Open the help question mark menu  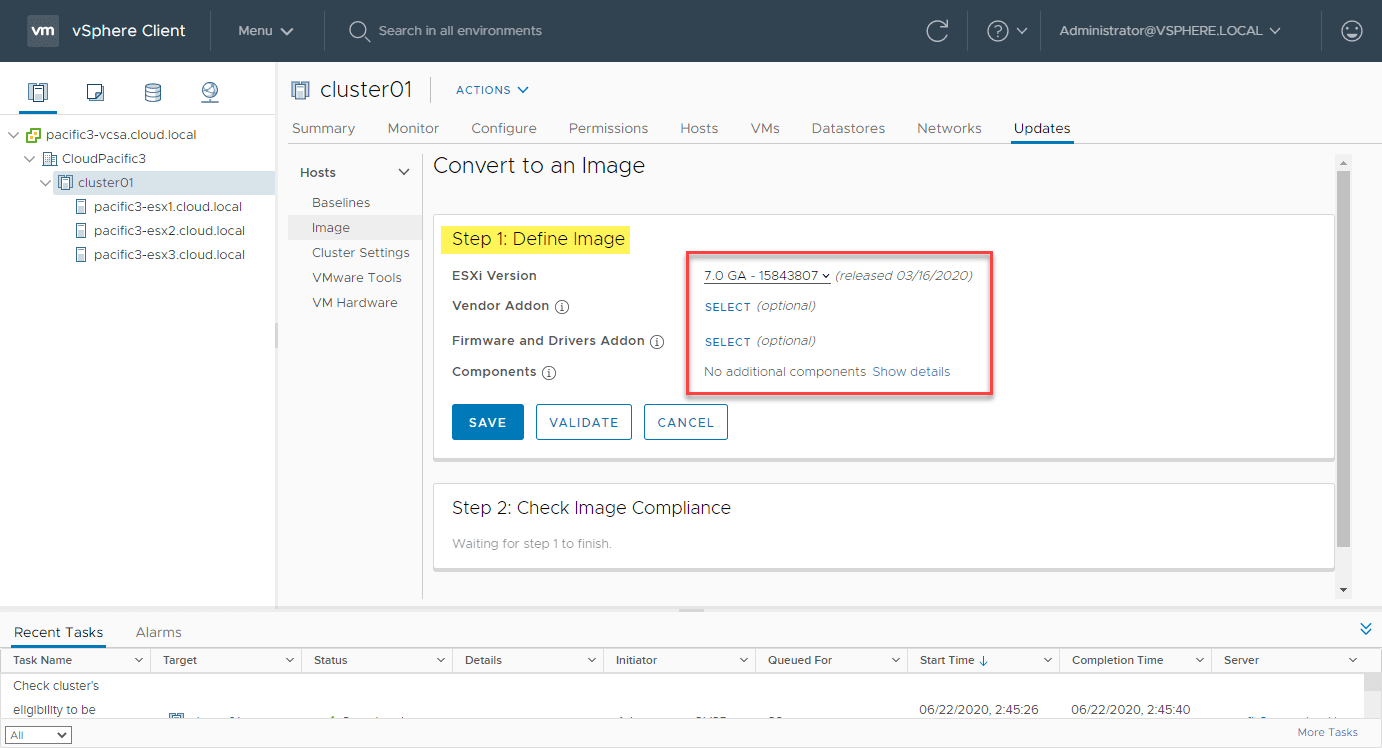point(1006,31)
